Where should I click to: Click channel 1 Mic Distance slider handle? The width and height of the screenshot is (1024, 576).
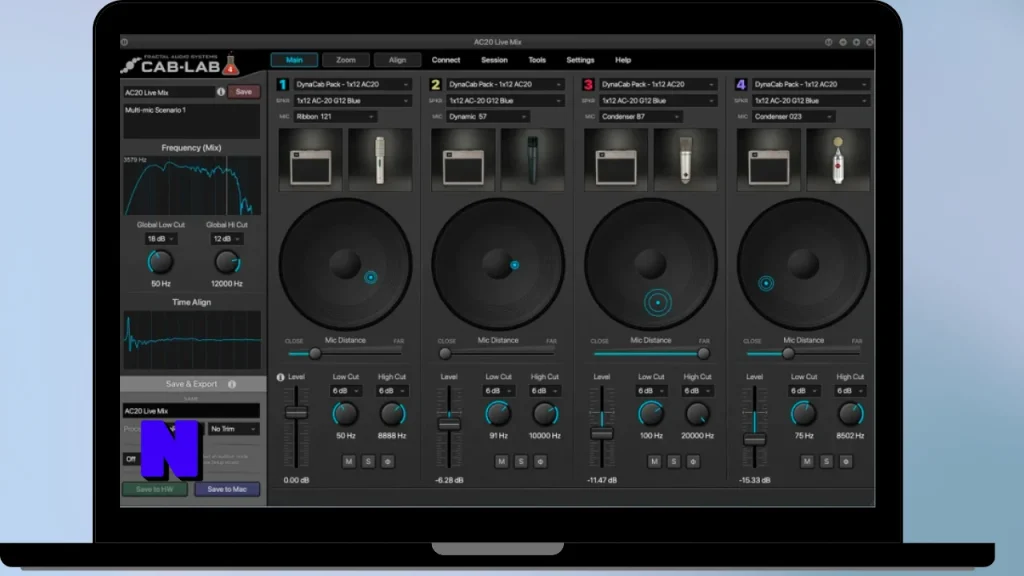pos(315,353)
